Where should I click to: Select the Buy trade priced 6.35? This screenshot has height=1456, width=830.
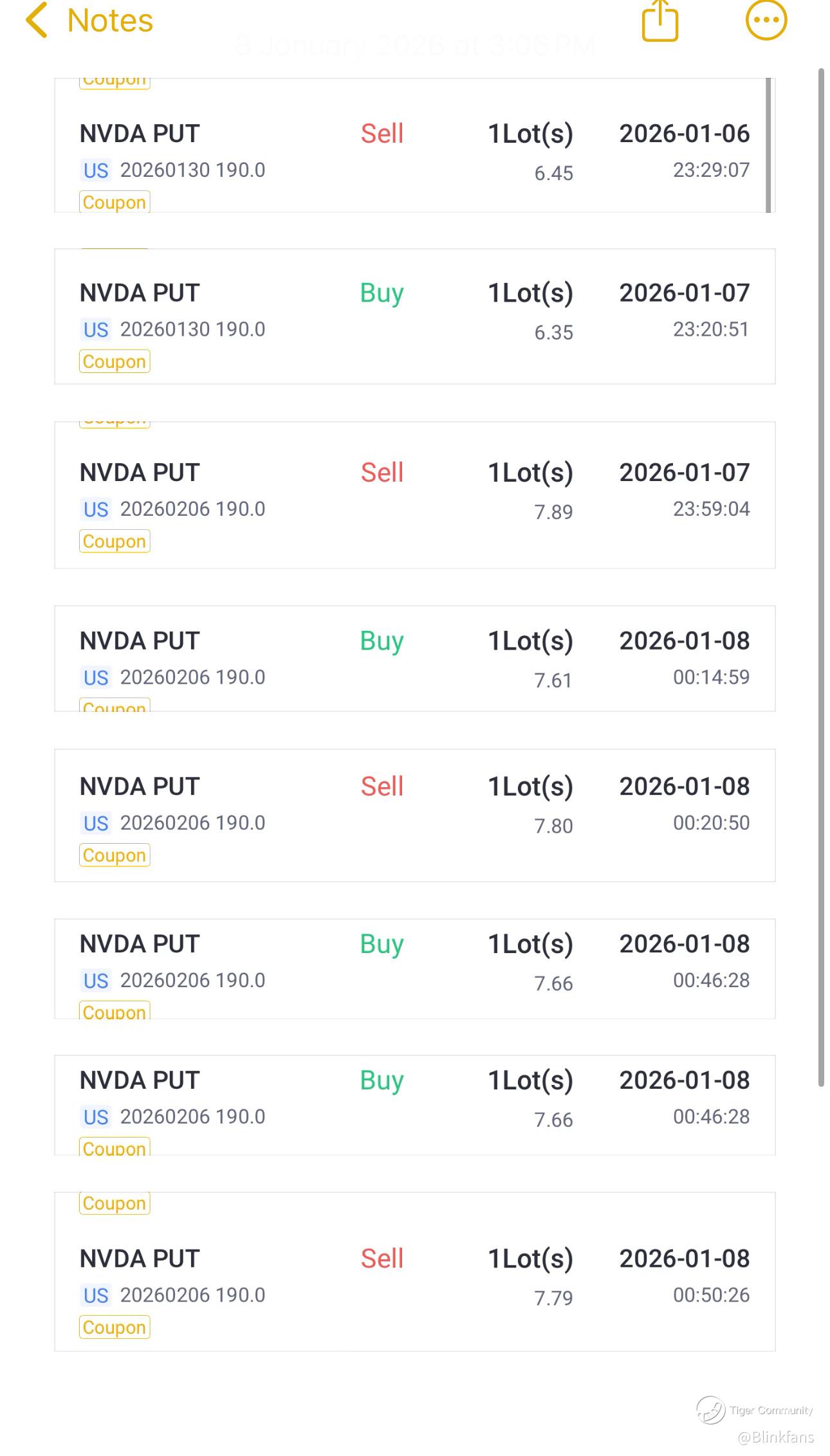tap(414, 316)
